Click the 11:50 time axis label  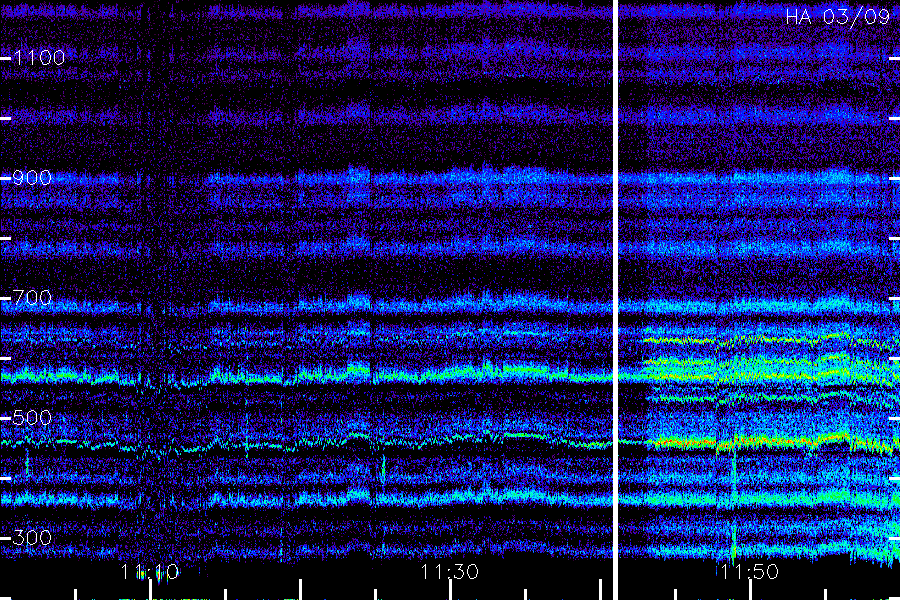[750, 572]
